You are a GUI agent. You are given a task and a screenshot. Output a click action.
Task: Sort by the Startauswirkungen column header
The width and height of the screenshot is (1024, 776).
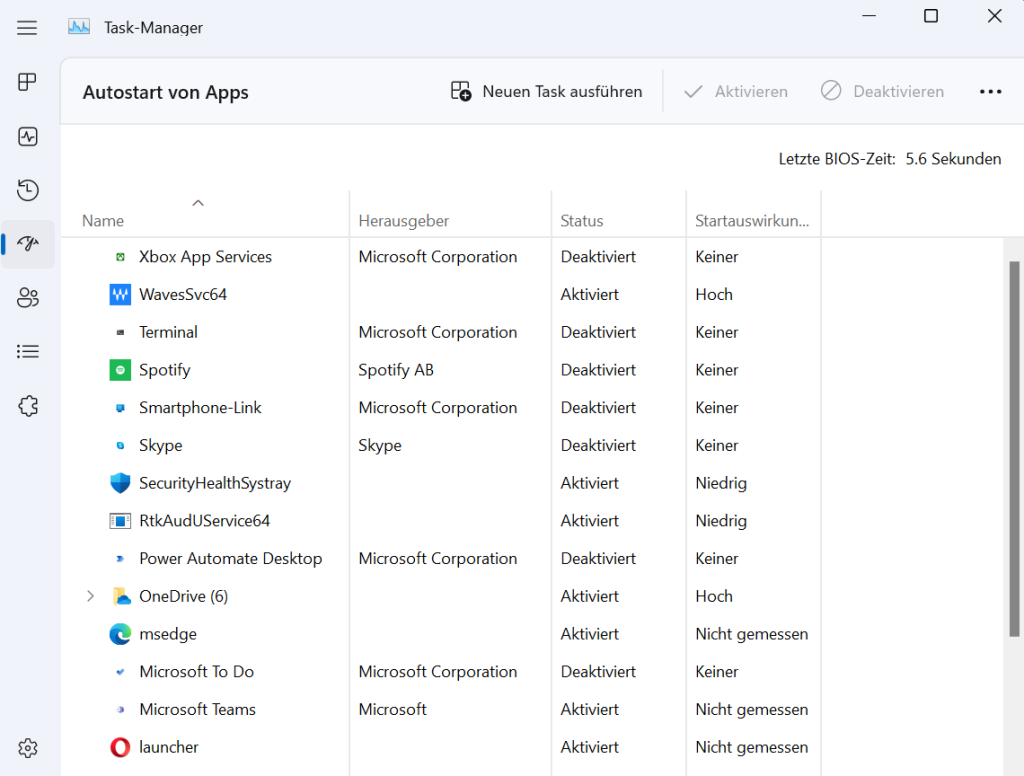tap(752, 221)
